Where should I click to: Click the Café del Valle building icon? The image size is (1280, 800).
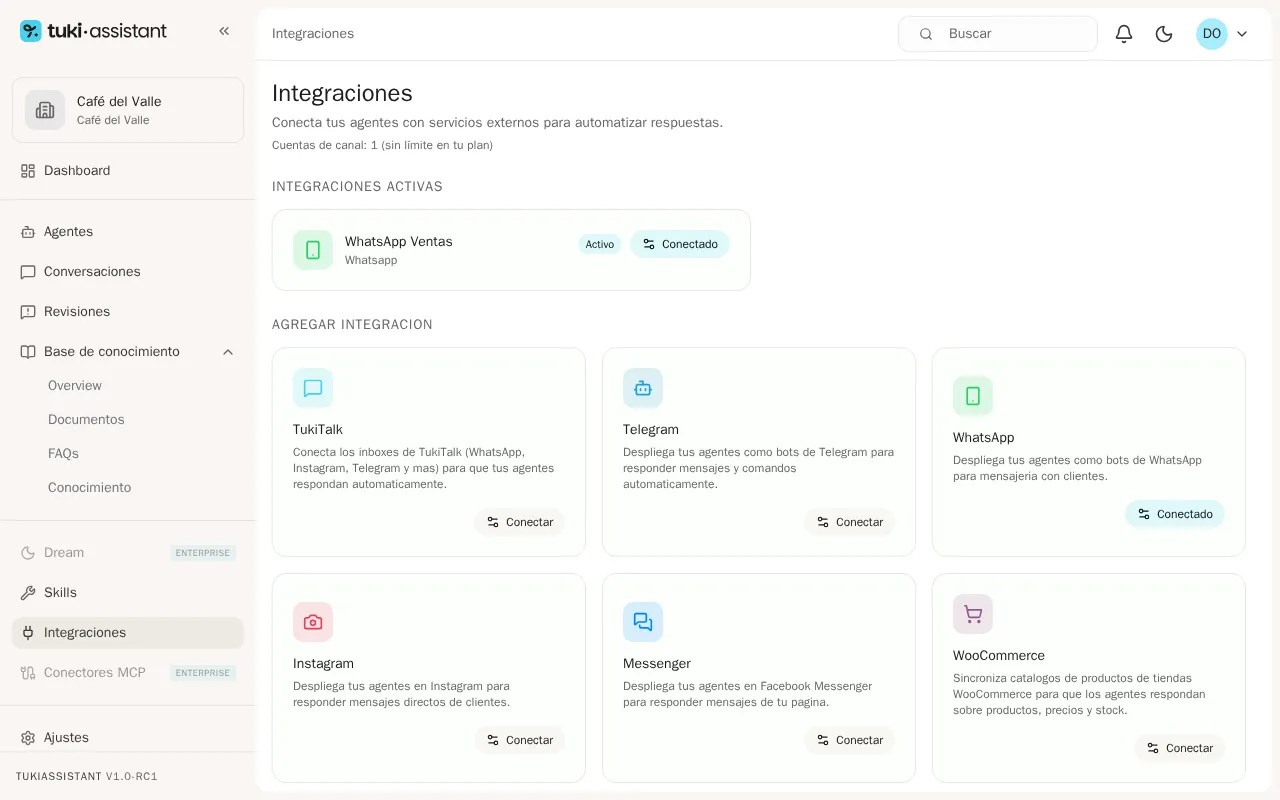point(45,110)
